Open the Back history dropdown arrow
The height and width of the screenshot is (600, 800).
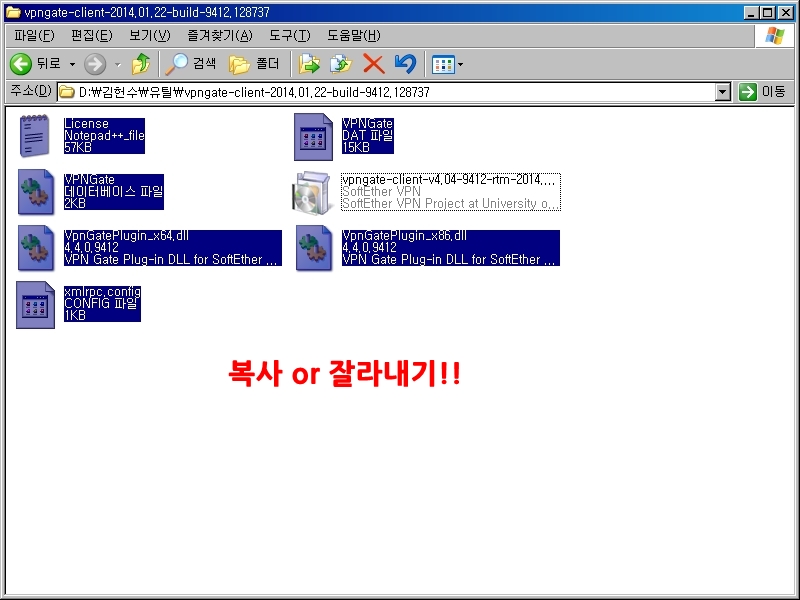click(72, 64)
